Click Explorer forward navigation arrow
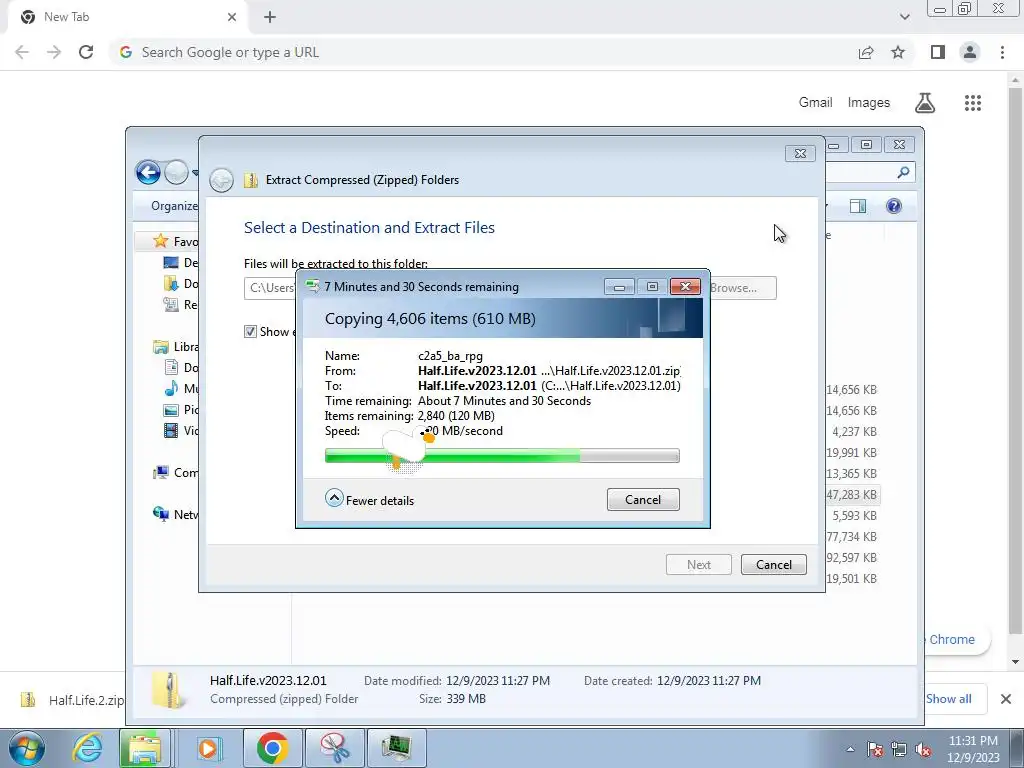The width and height of the screenshot is (1024, 768). coord(176,172)
